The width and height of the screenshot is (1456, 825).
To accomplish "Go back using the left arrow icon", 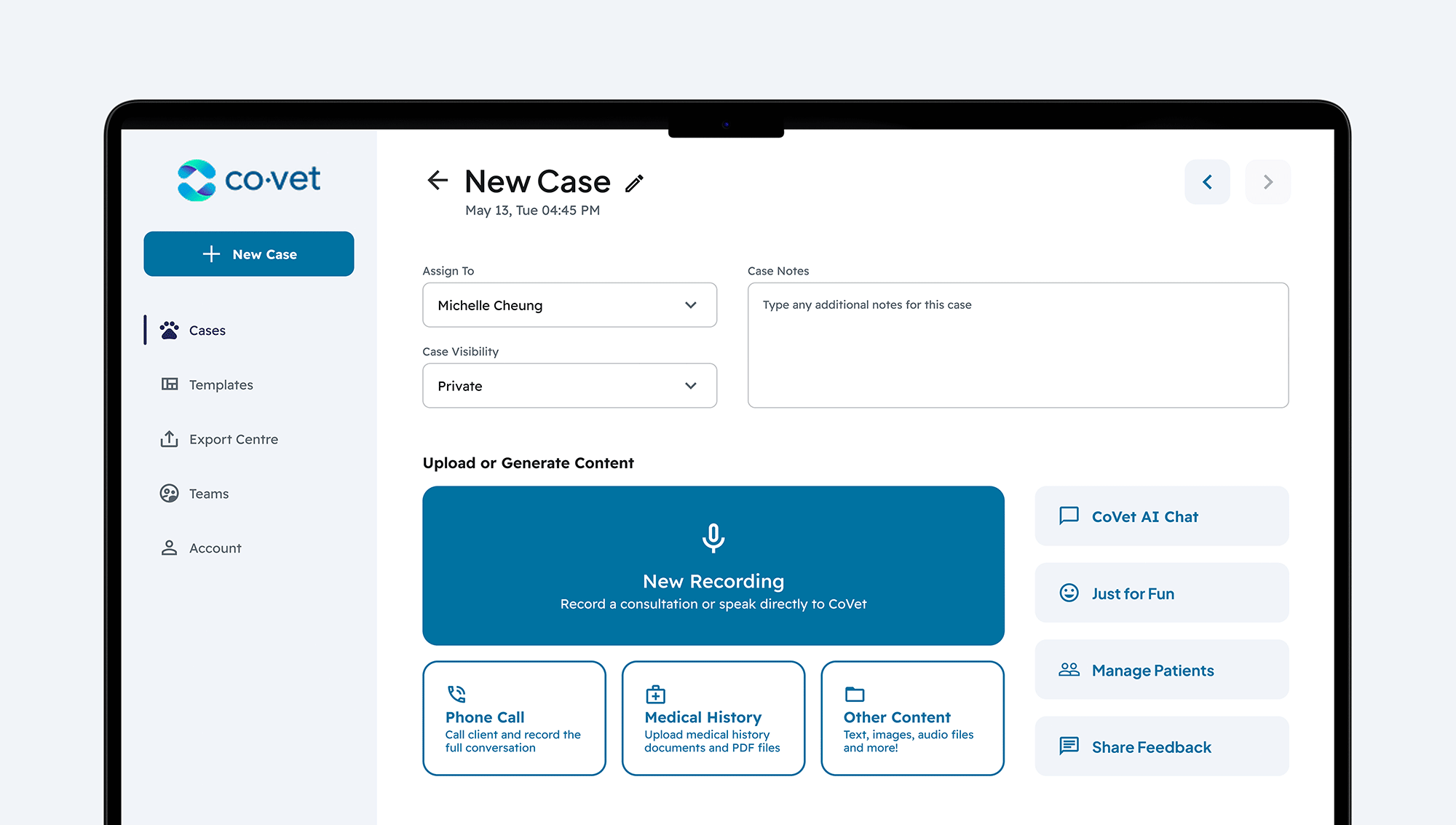I will point(438,180).
